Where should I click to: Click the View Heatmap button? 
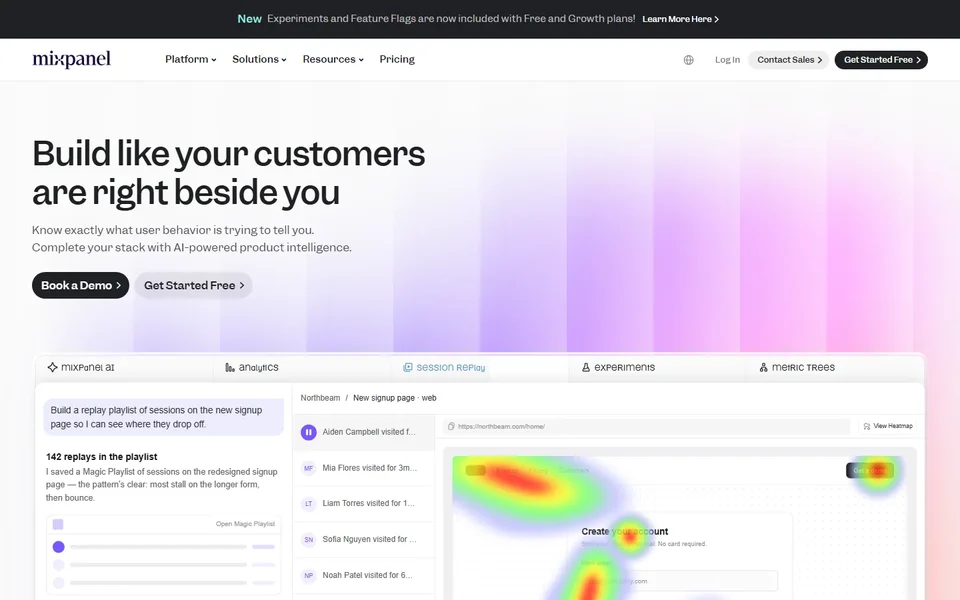(x=888, y=426)
